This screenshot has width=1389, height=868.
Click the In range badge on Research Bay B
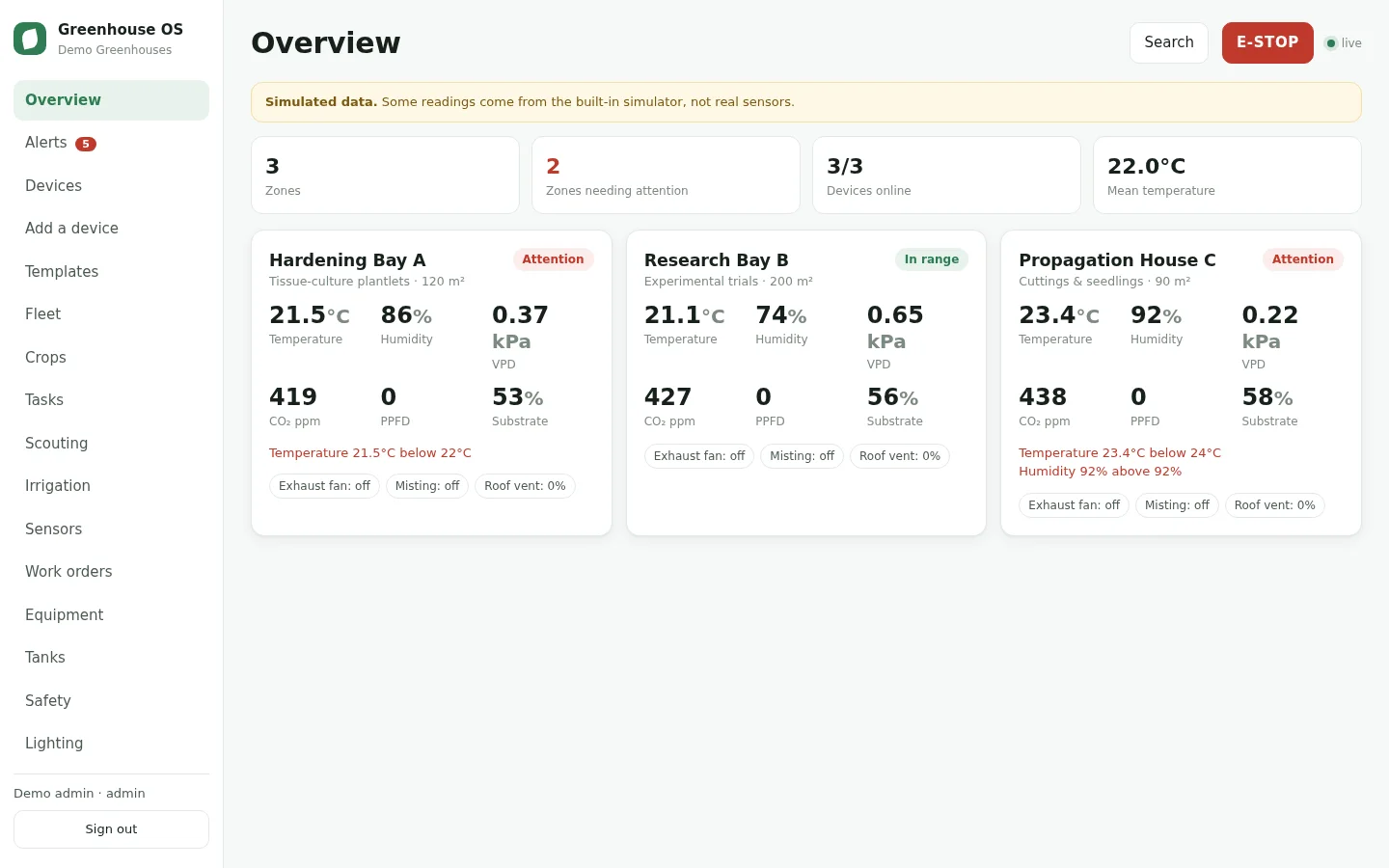point(932,259)
